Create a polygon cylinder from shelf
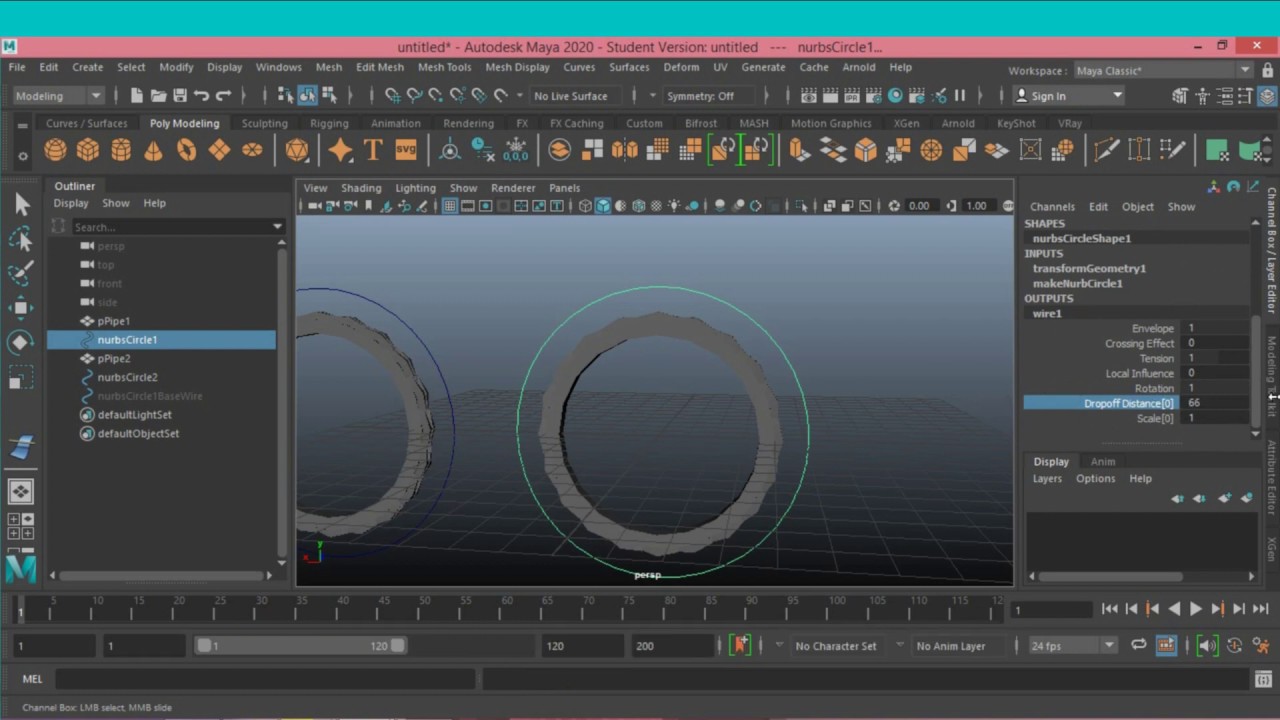This screenshot has height=720, width=1280. (x=121, y=150)
